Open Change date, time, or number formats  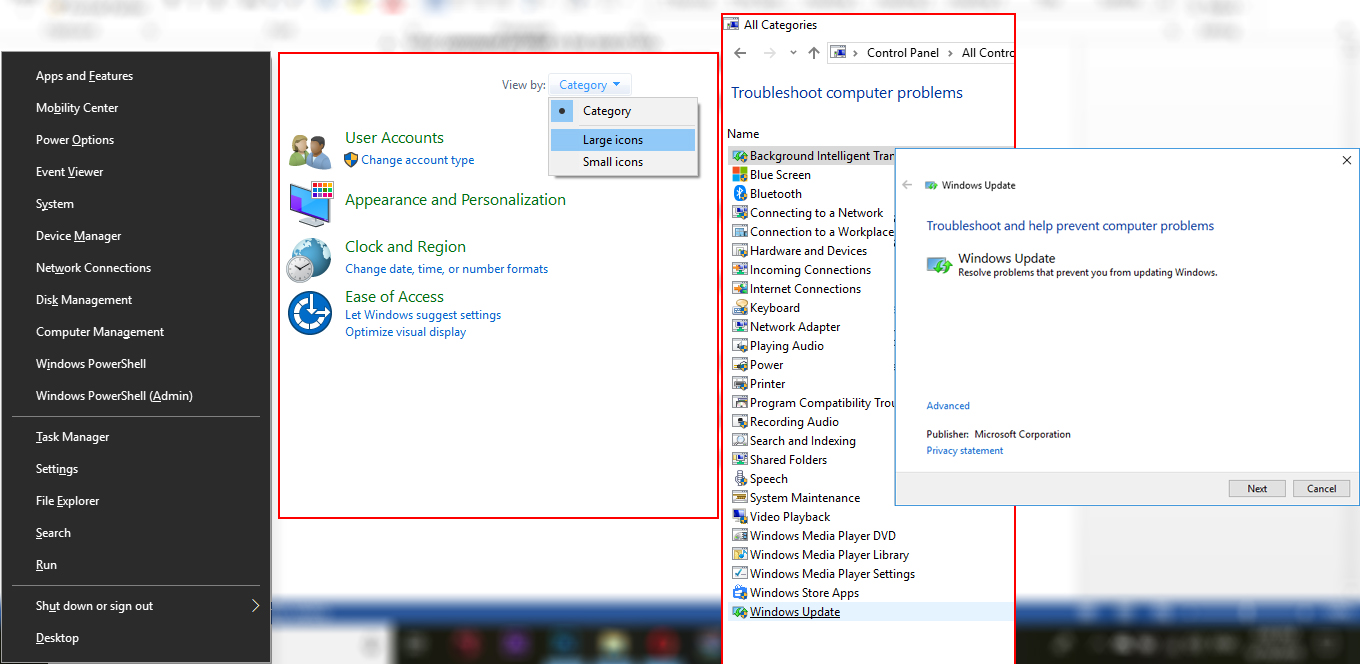pos(446,269)
